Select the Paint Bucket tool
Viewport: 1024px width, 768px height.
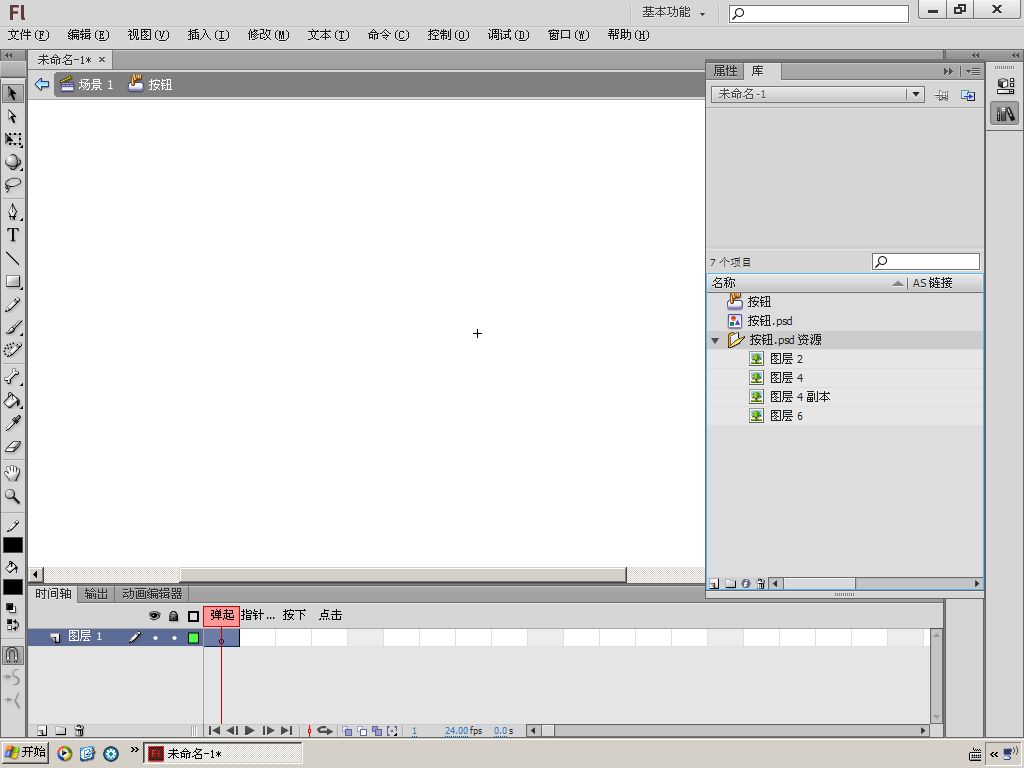point(12,400)
